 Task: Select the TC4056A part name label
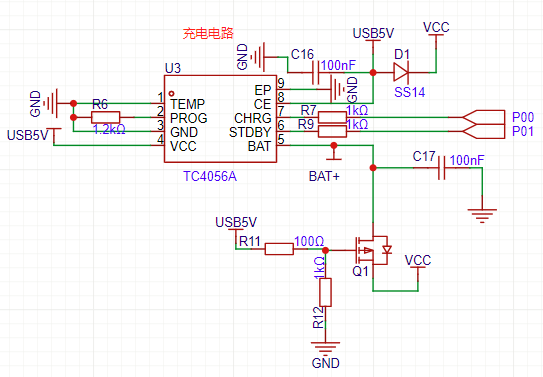coord(210,177)
